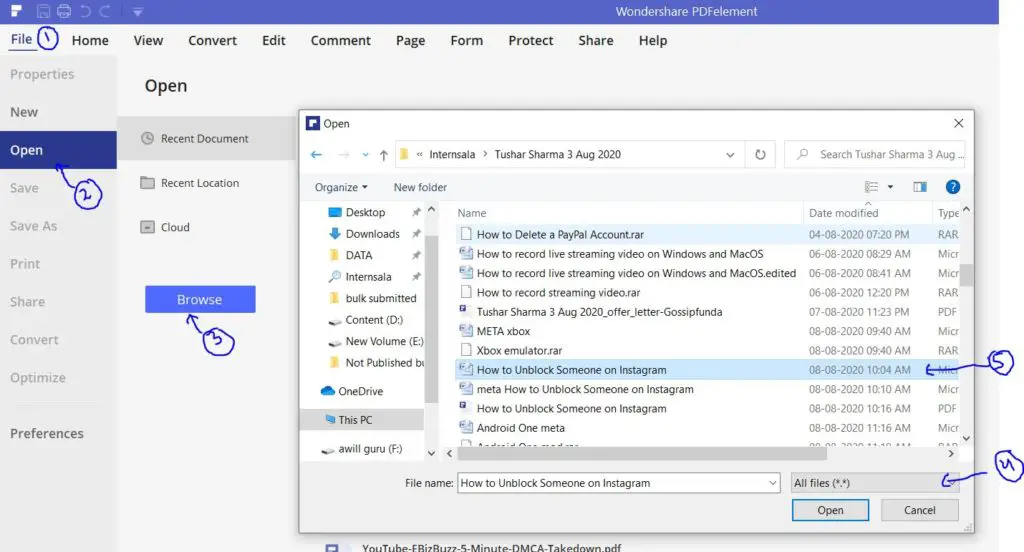Screen dimensions: 1024x552
Task: Refresh the folder with the refresh icon
Action: click(760, 155)
